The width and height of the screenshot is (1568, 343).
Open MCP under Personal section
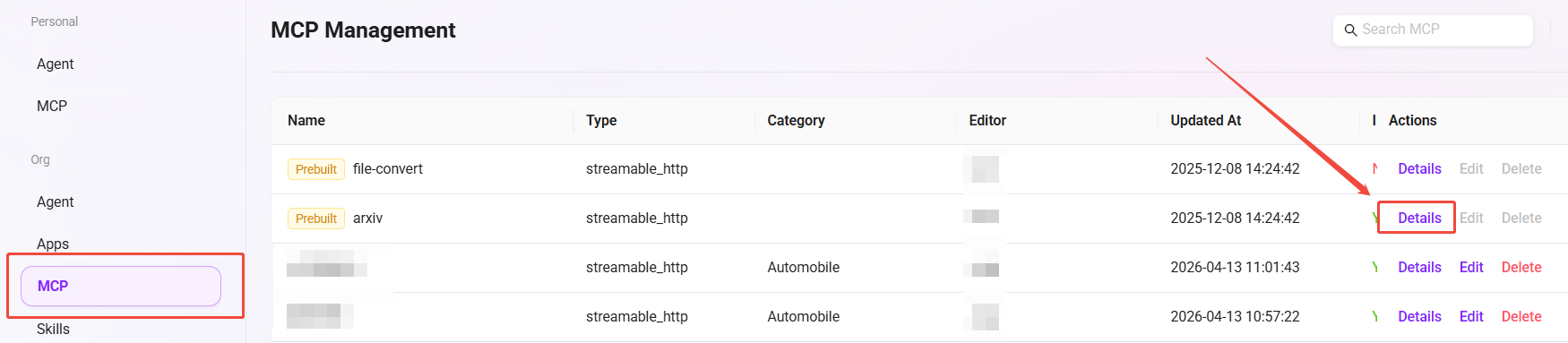(52, 106)
